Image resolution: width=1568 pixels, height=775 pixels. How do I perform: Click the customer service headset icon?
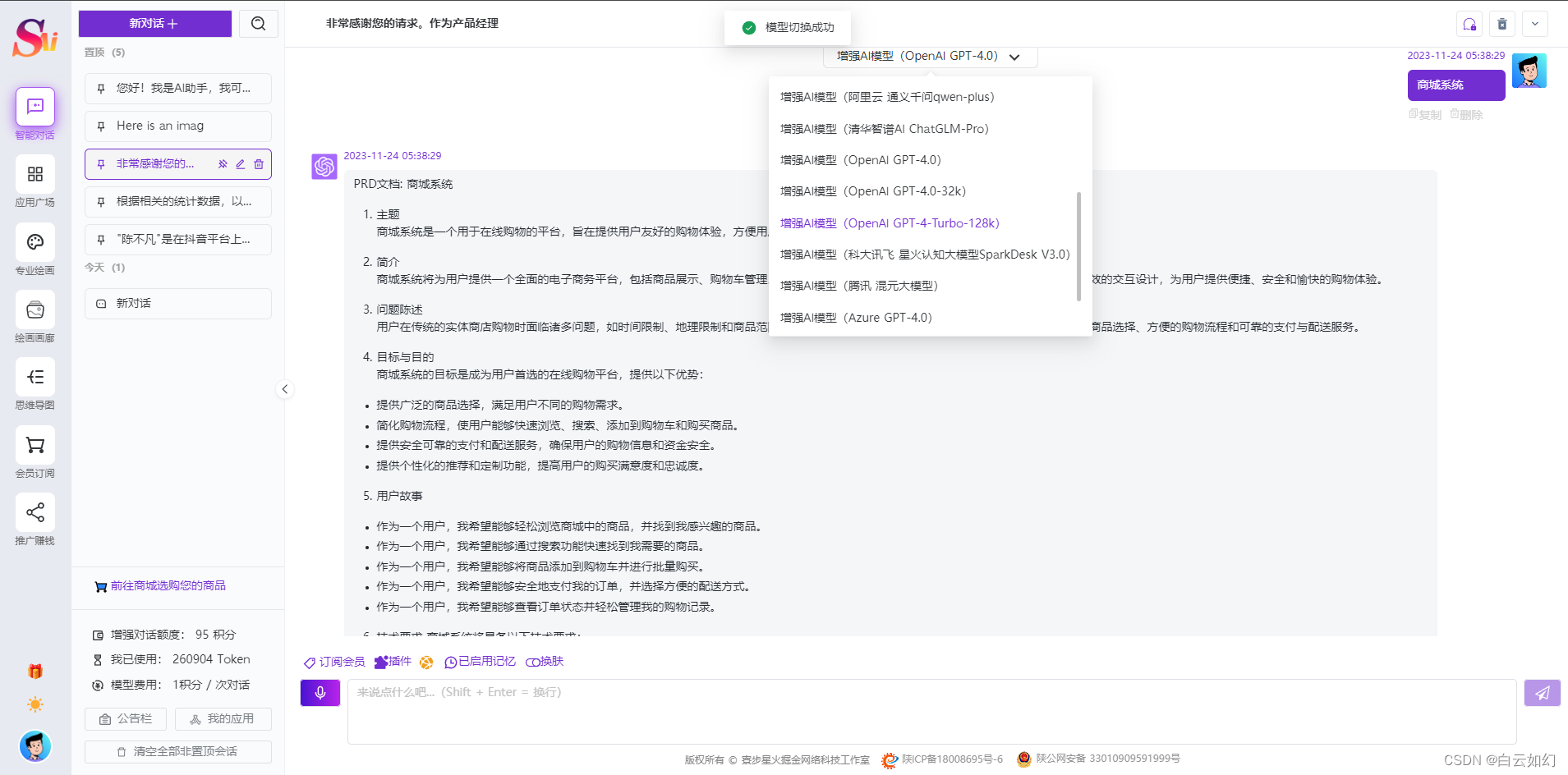1469,24
